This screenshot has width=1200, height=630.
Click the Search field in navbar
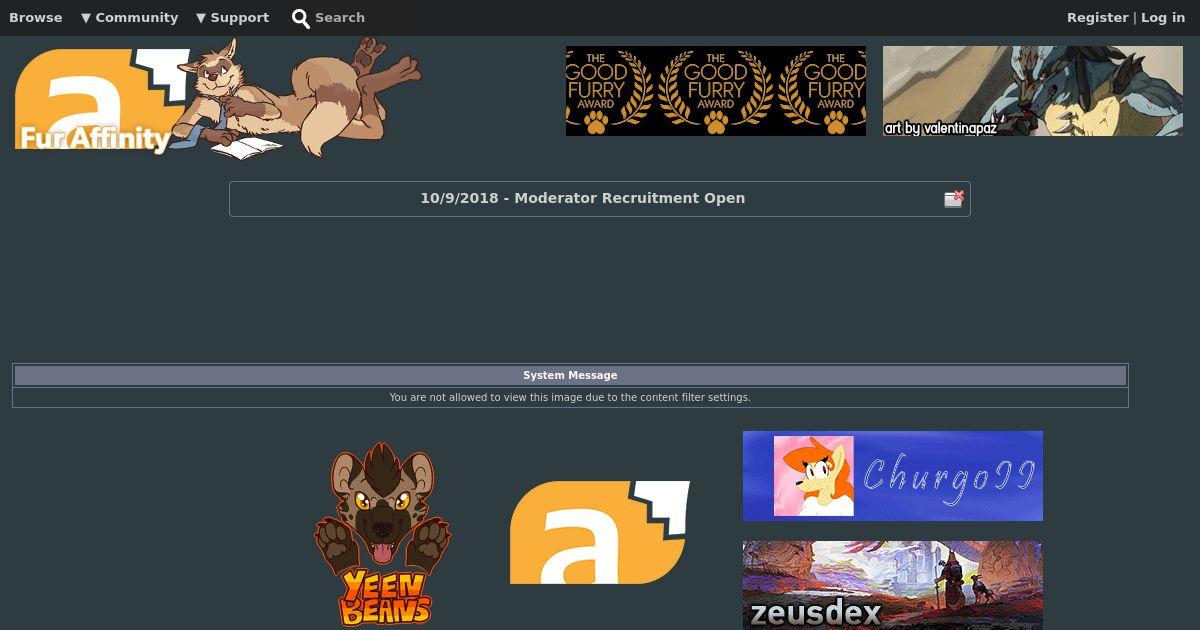point(340,17)
